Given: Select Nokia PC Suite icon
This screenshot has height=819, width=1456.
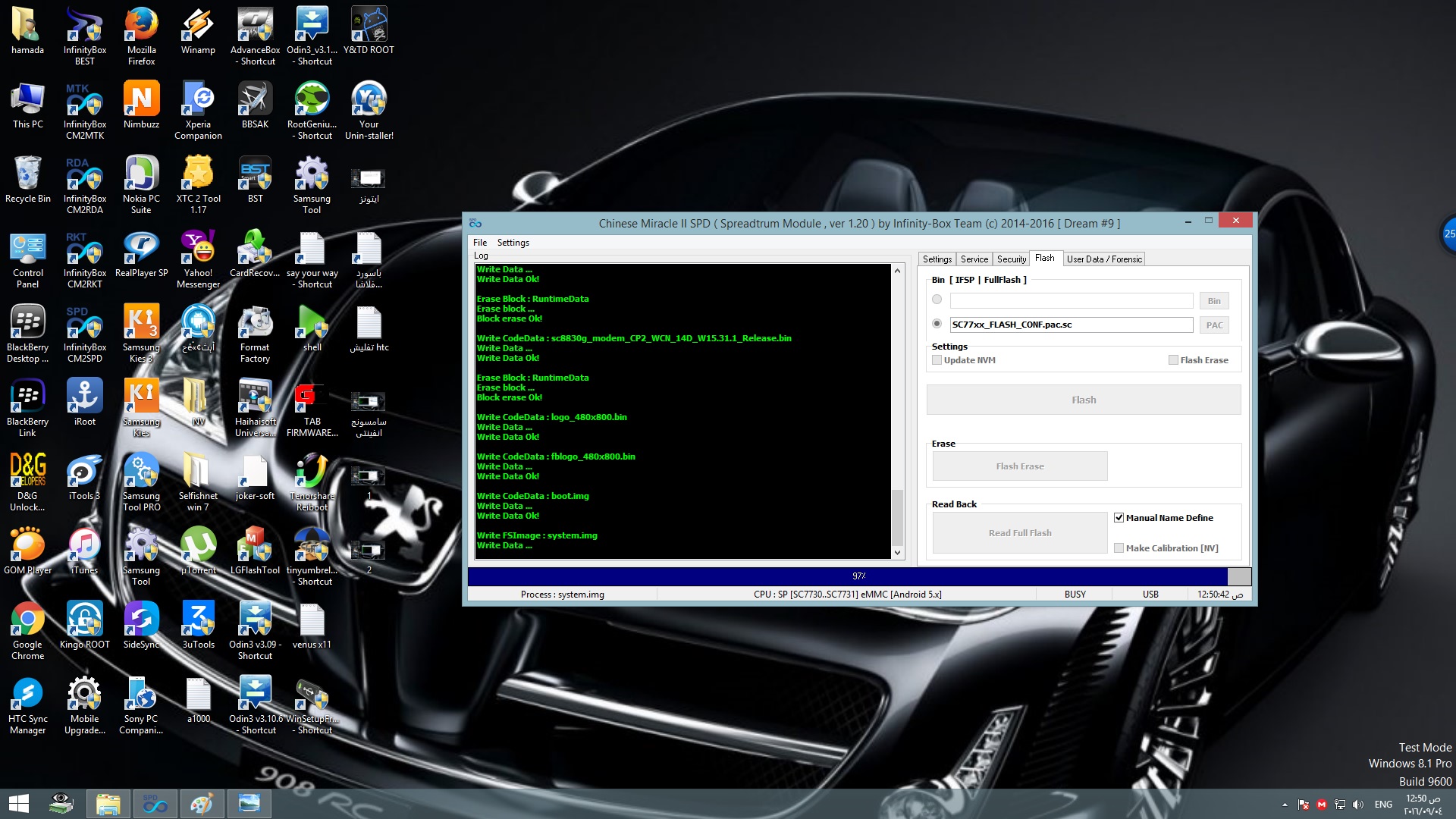Looking at the screenshot, I should pos(141,184).
